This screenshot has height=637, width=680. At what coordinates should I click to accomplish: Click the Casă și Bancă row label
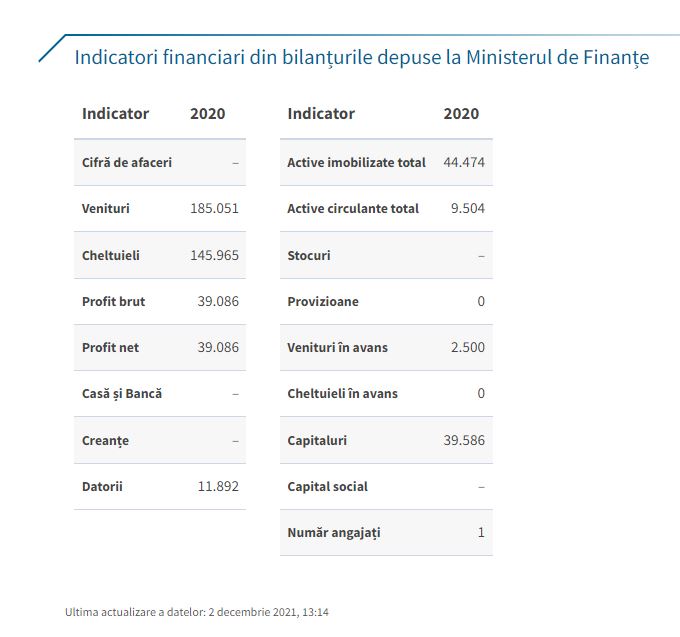[122, 394]
